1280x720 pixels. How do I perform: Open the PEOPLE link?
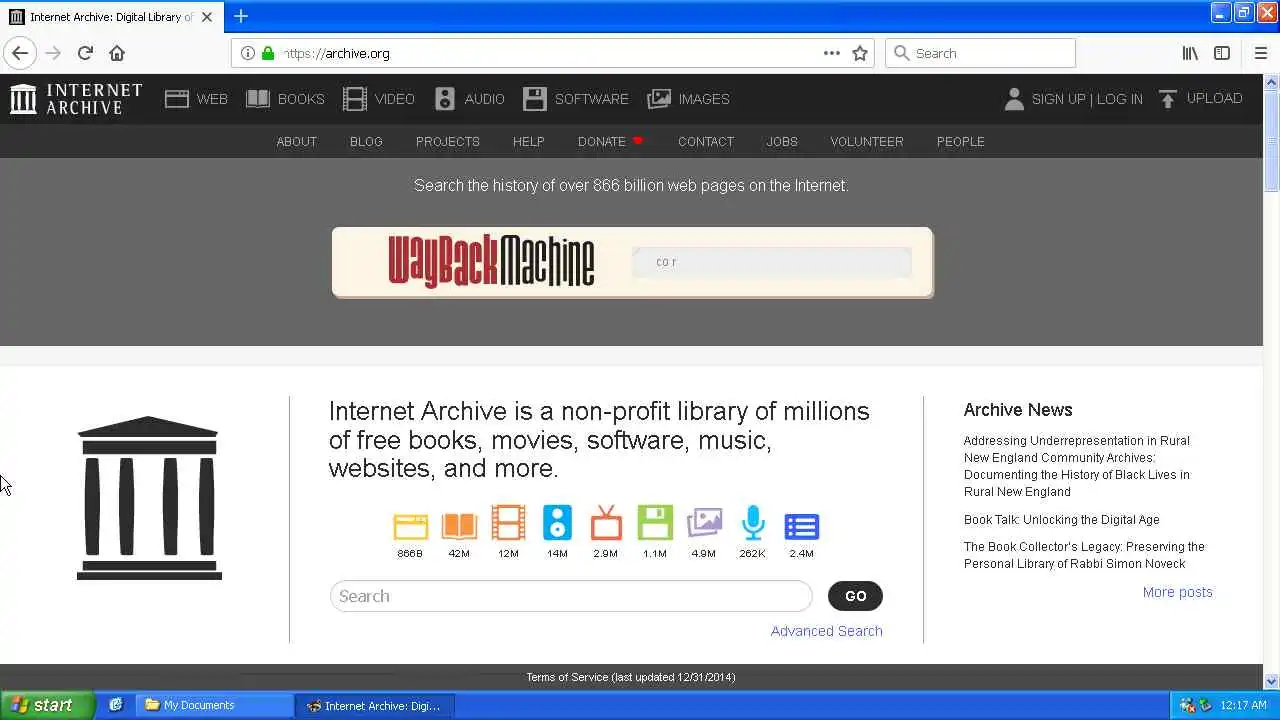click(961, 142)
